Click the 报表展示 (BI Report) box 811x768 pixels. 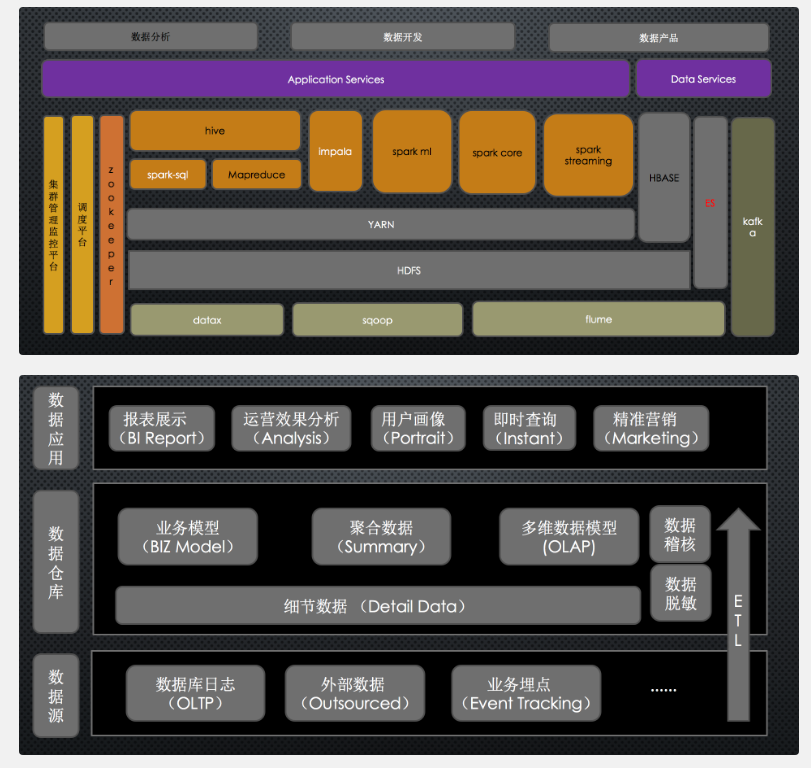pos(161,428)
